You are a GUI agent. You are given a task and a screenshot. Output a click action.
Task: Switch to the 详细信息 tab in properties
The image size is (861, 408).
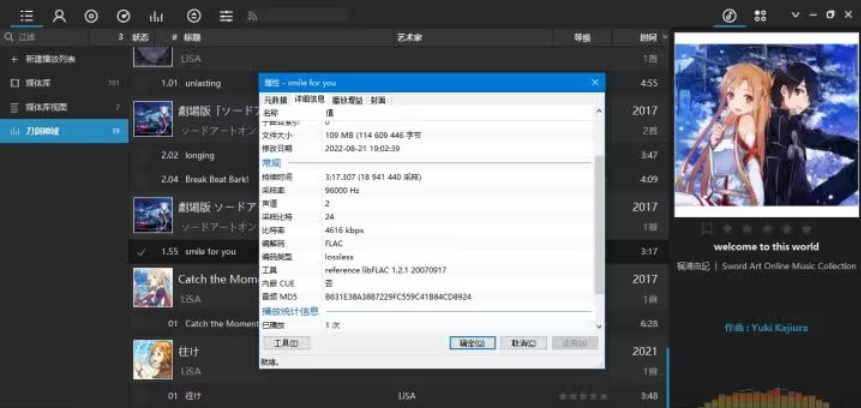pyautogui.click(x=310, y=99)
